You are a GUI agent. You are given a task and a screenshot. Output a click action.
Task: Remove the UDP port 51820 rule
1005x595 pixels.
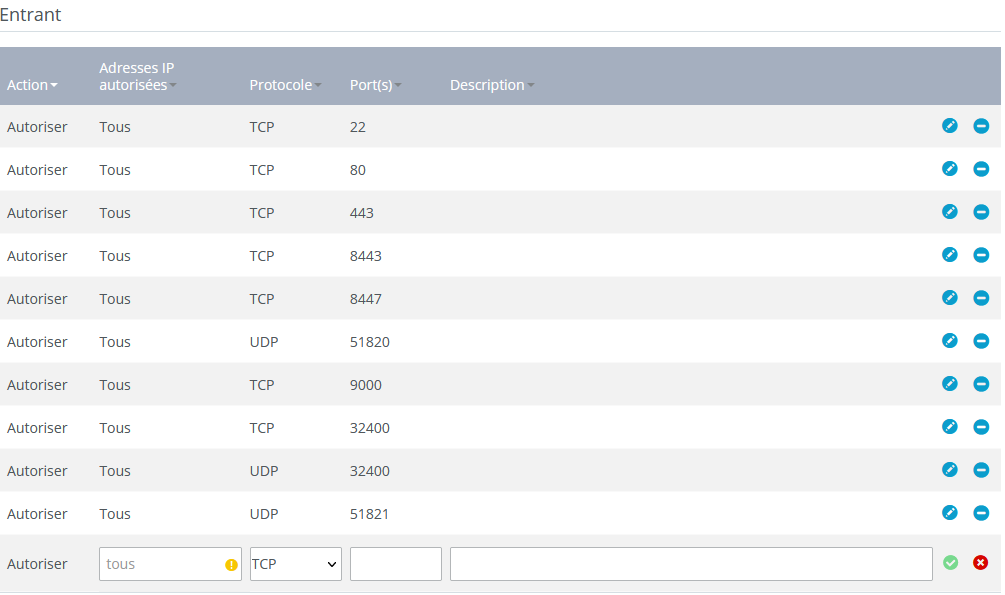click(x=980, y=341)
